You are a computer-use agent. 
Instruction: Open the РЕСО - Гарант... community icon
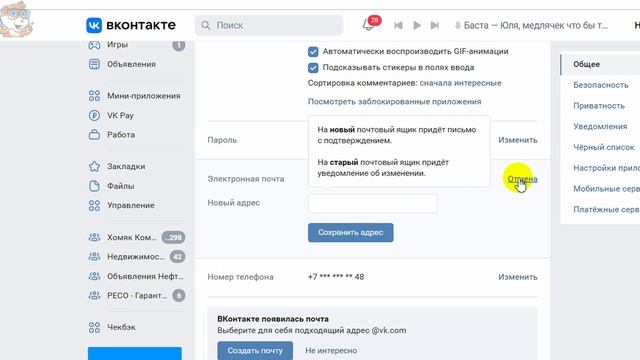tap(94, 295)
